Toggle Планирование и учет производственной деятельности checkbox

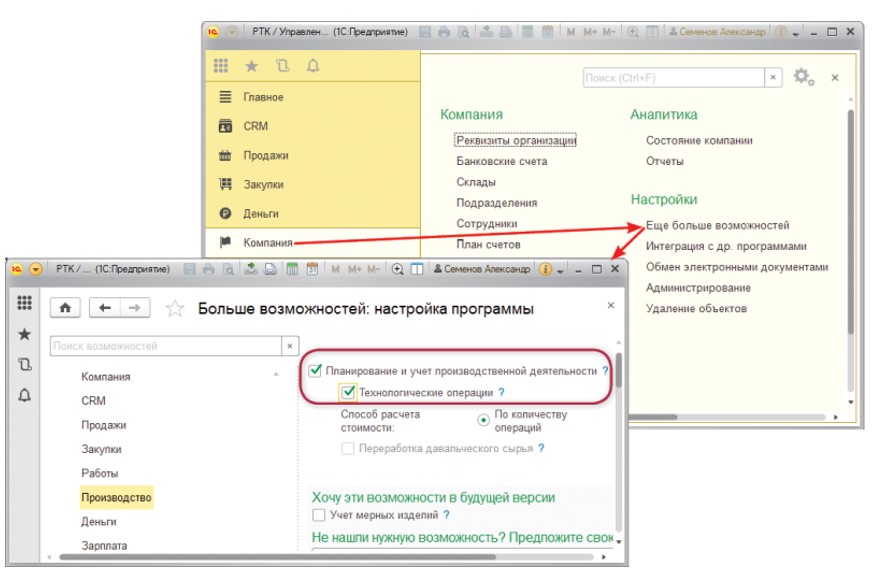pyautogui.click(x=317, y=371)
